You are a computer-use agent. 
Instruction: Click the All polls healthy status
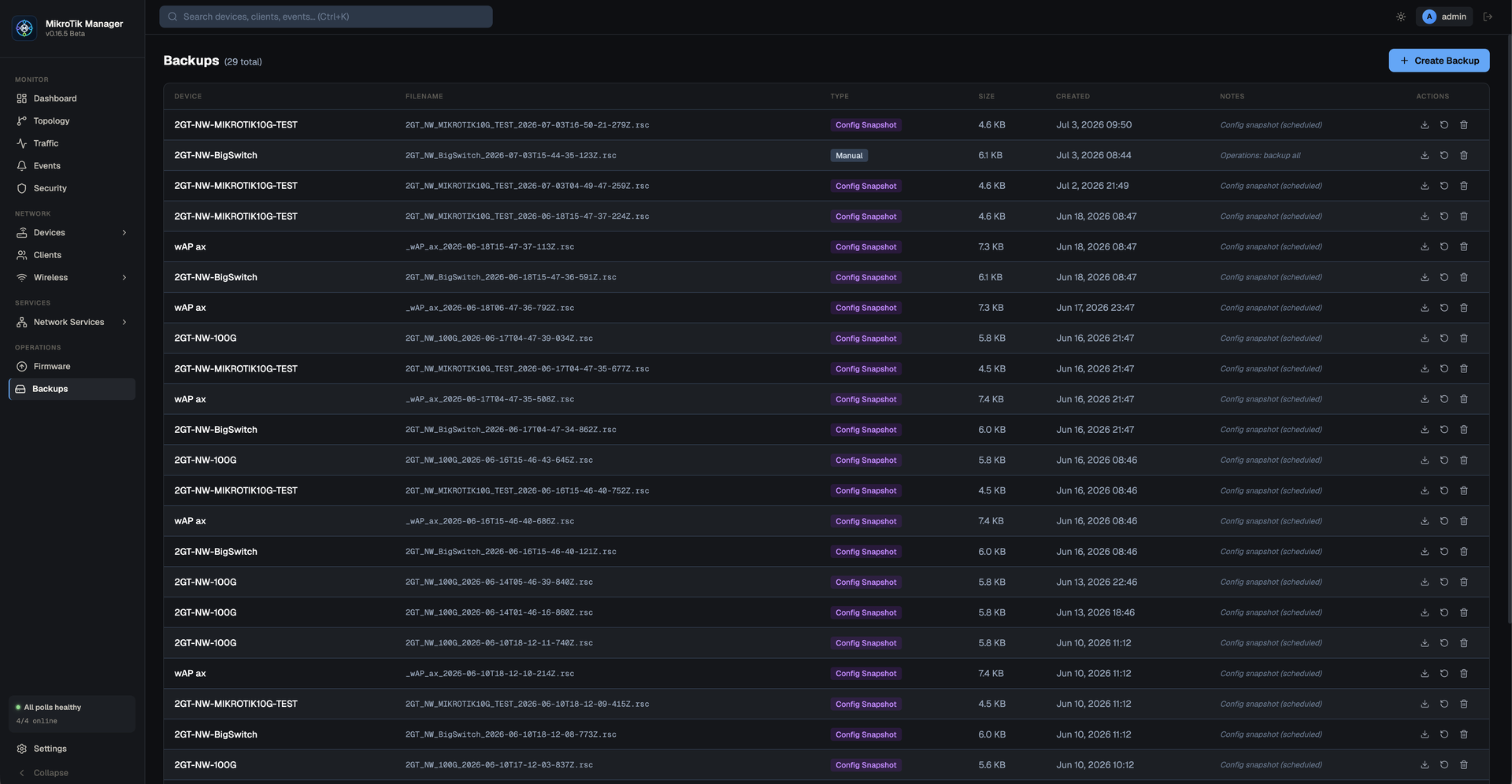tap(72, 714)
